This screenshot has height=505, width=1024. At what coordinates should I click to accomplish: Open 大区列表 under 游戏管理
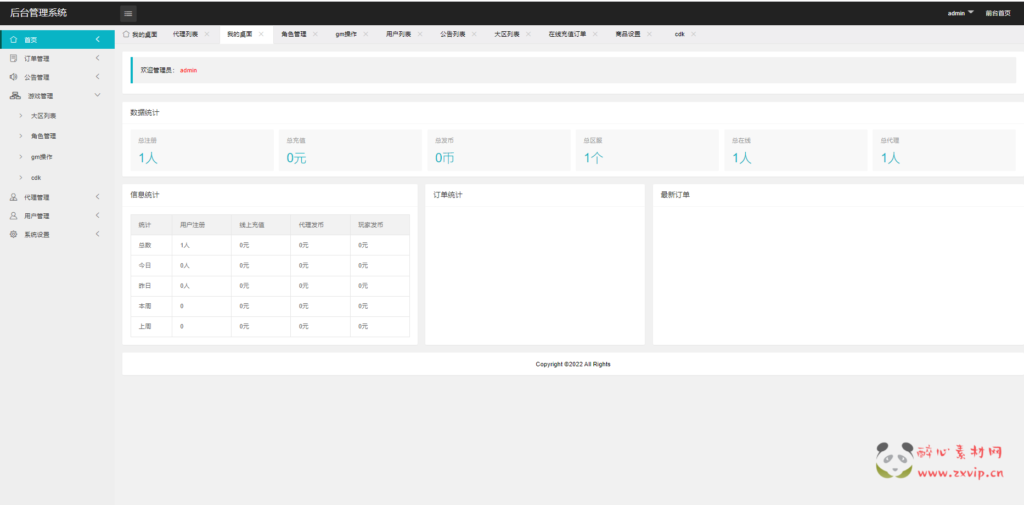pos(43,116)
